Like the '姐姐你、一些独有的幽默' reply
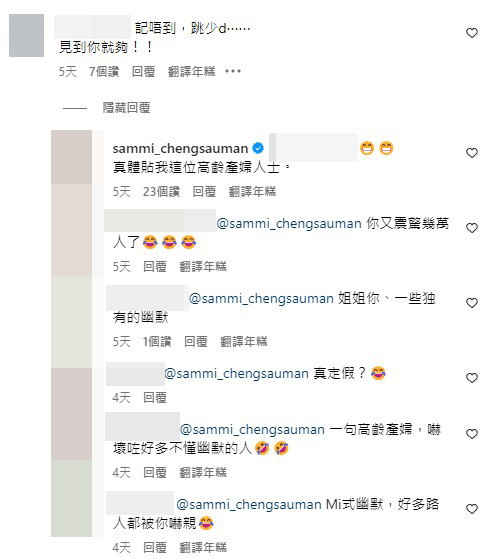Viewport: 482px width, 559px height. tap(472, 303)
